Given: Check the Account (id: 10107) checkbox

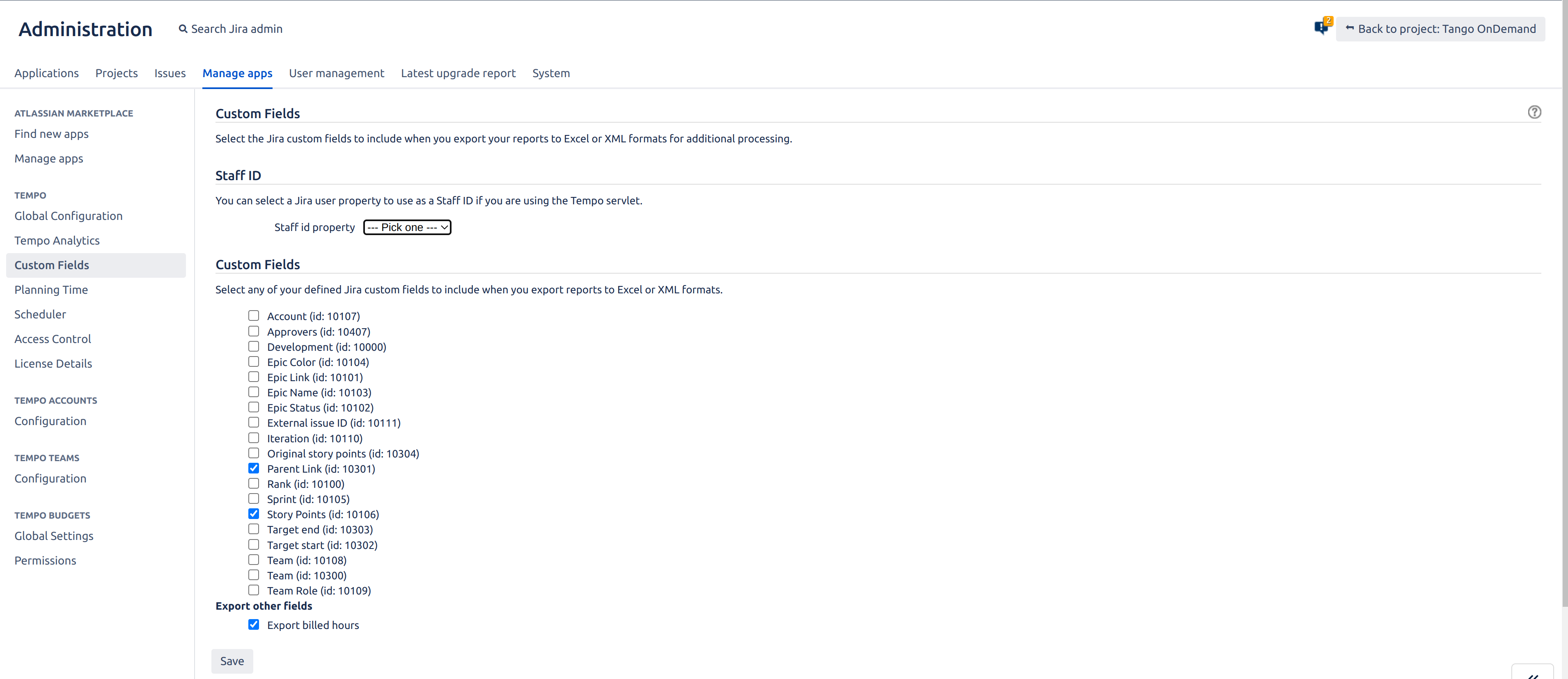Looking at the screenshot, I should [253, 315].
